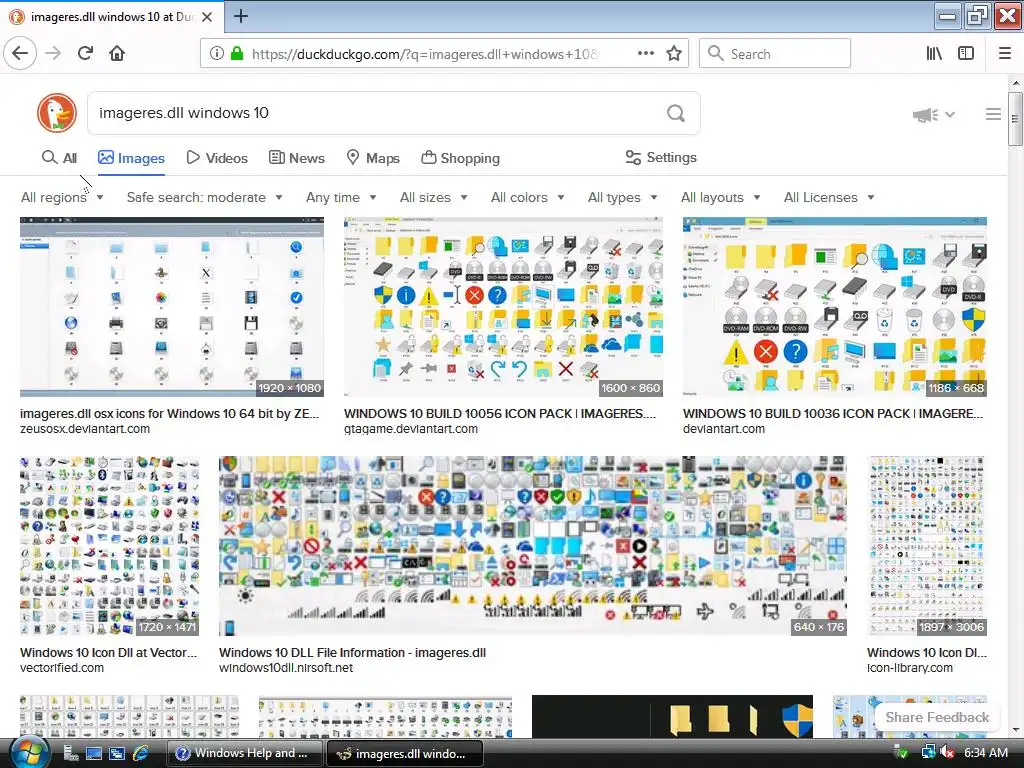Open the osx icons 1920 × 1080 thumbnail
Image resolution: width=1024 pixels, height=768 pixels.
(172, 307)
